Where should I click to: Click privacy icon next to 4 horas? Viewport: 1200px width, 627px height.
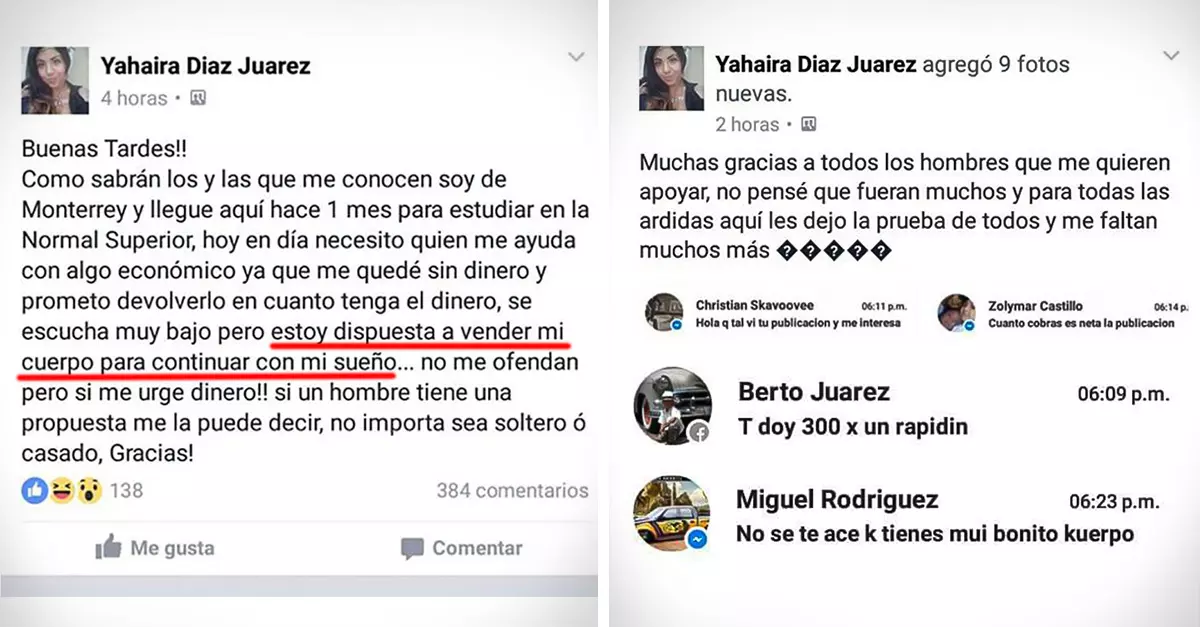click(x=198, y=98)
